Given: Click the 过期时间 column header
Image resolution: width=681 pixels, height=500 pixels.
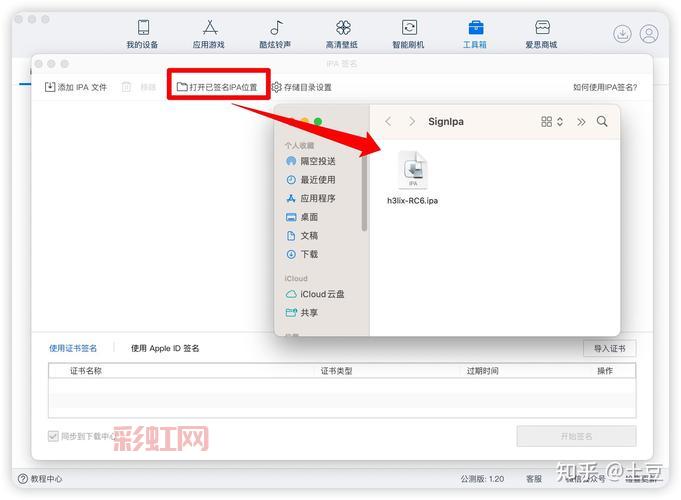Looking at the screenshot, I should 483,371.
